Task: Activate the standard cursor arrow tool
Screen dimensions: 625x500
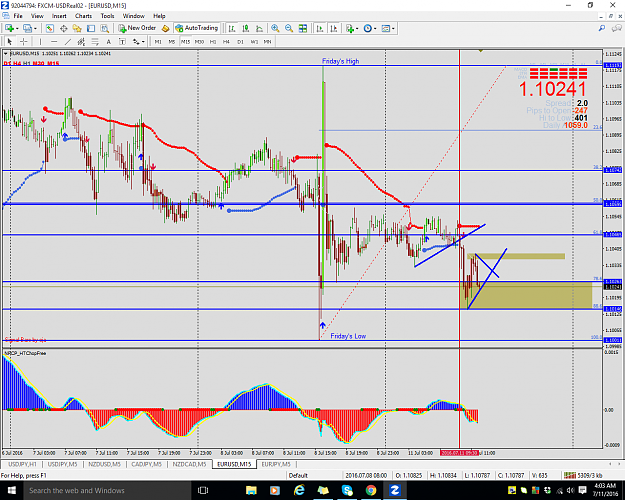Action: point(10,41)
